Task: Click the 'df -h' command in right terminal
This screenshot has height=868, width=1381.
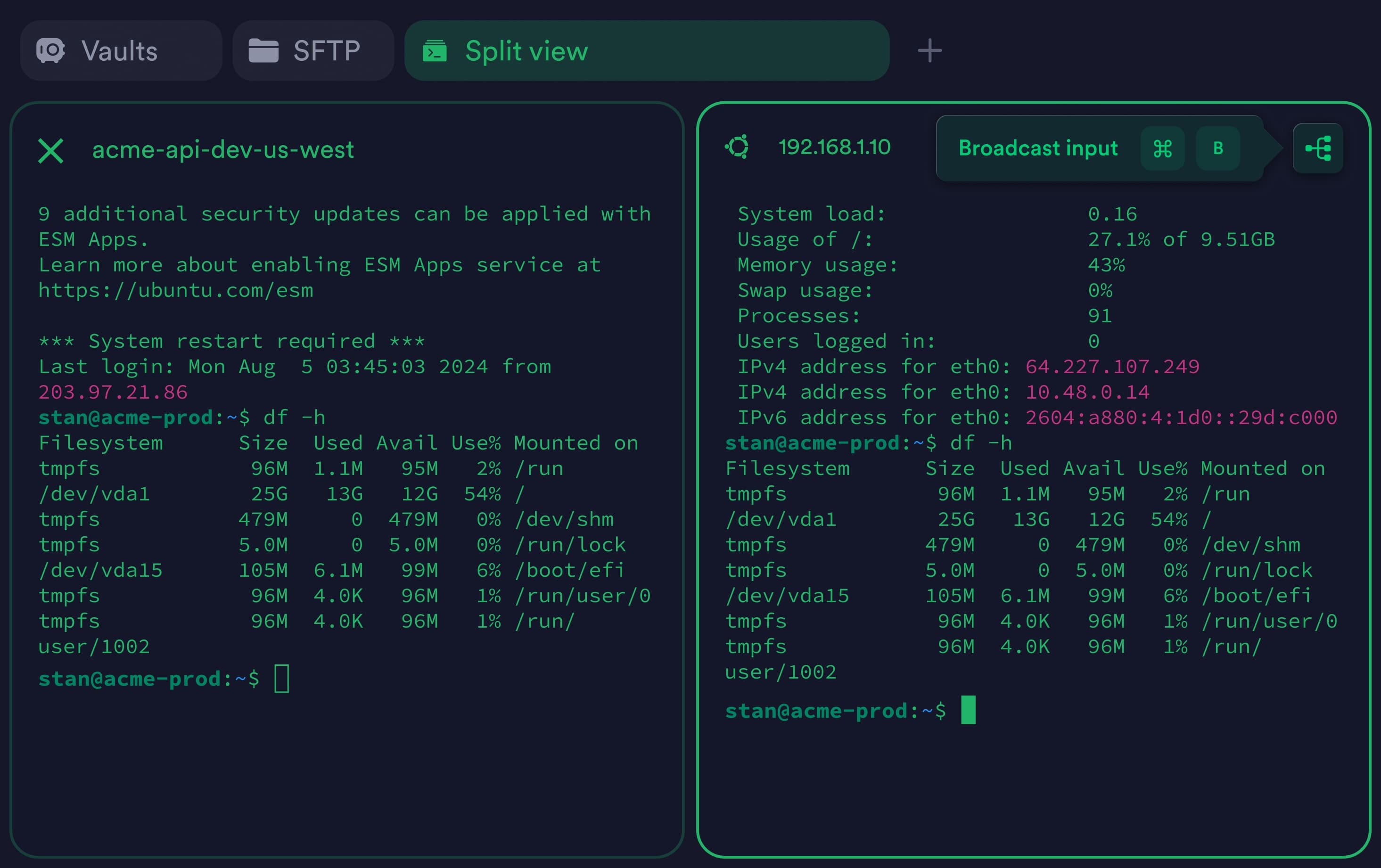Action: 981,443
